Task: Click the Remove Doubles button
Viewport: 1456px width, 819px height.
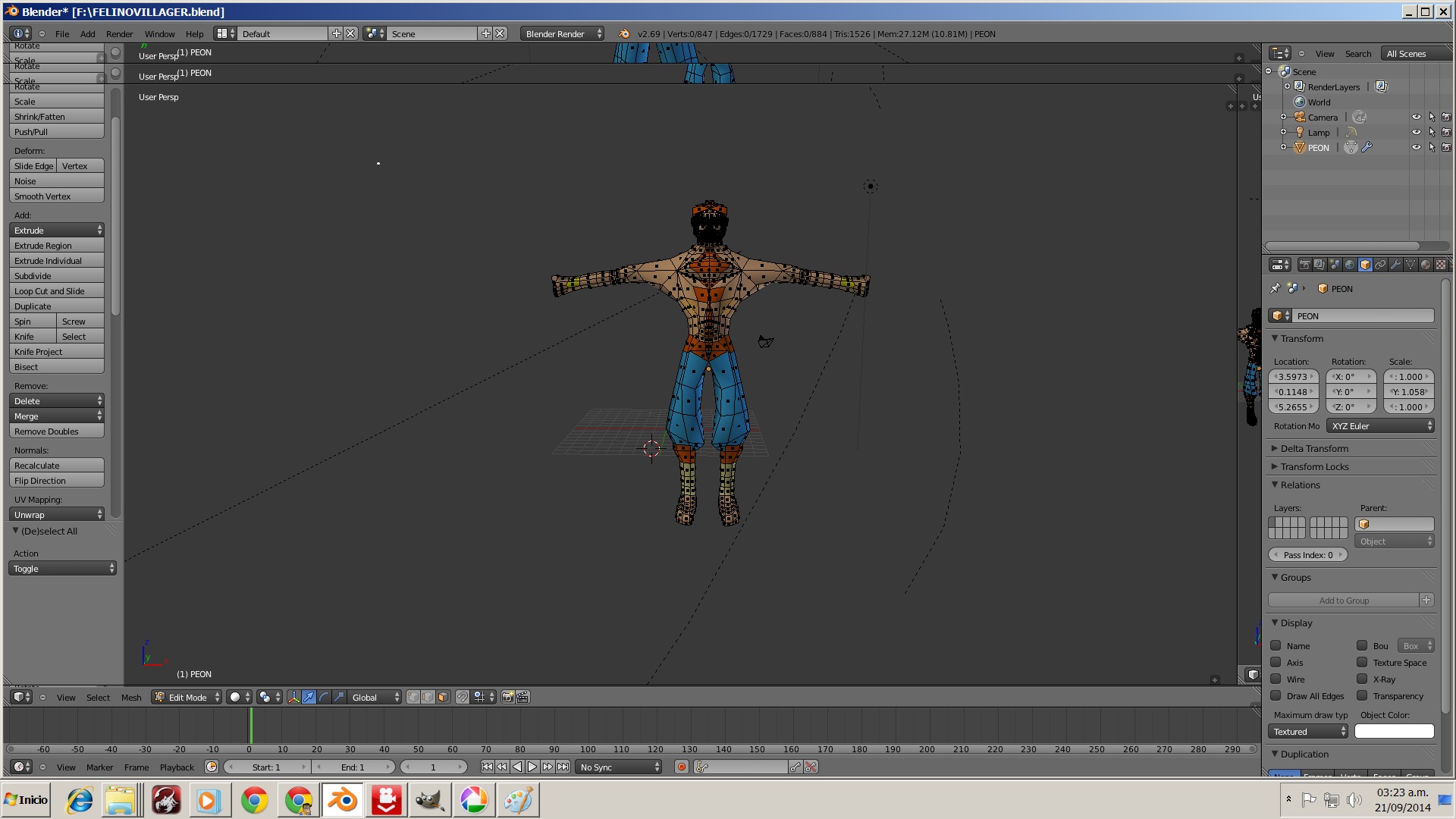Action: click(x=56, y=431)
